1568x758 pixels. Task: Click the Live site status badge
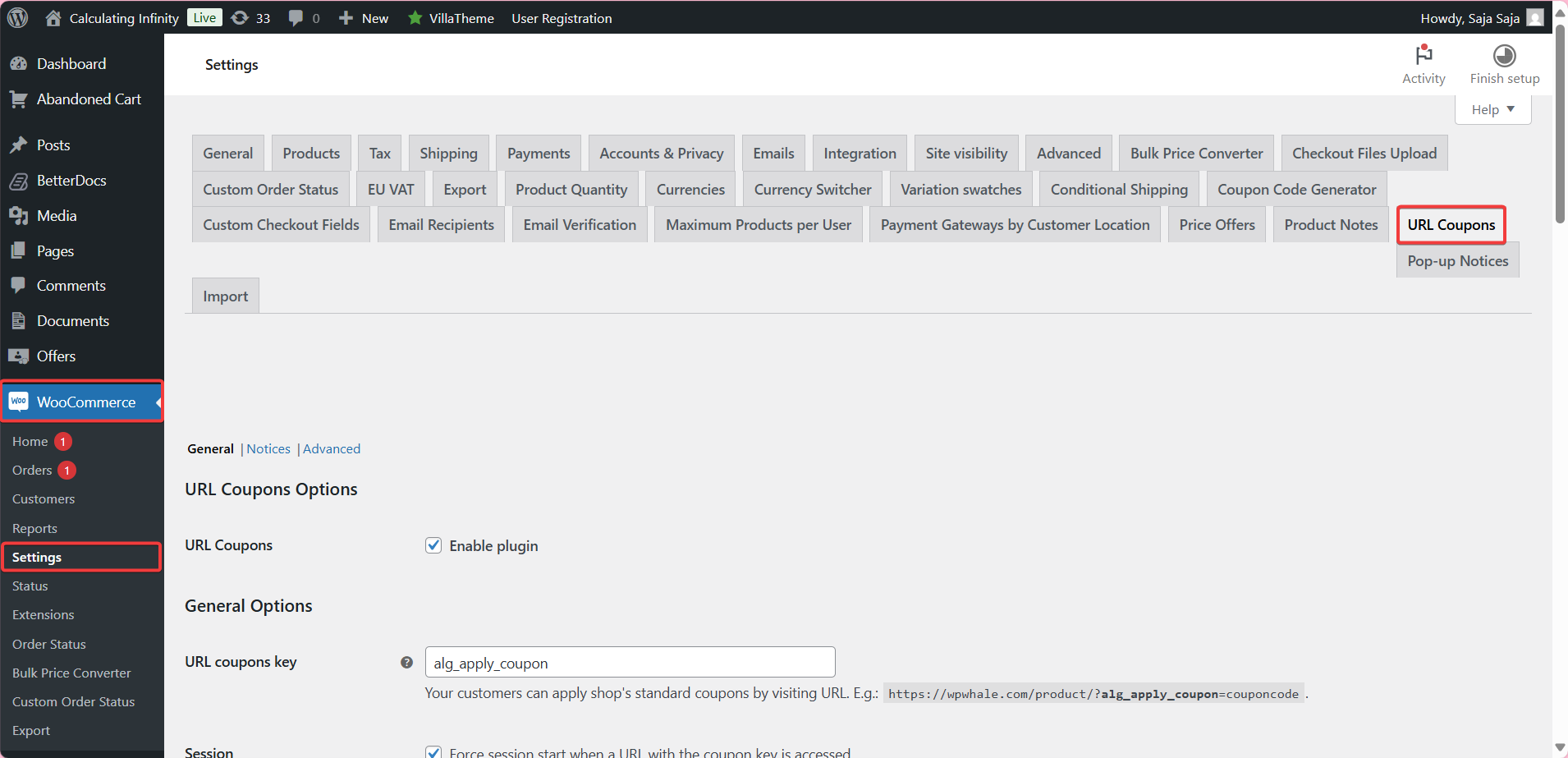click(204, 17)
